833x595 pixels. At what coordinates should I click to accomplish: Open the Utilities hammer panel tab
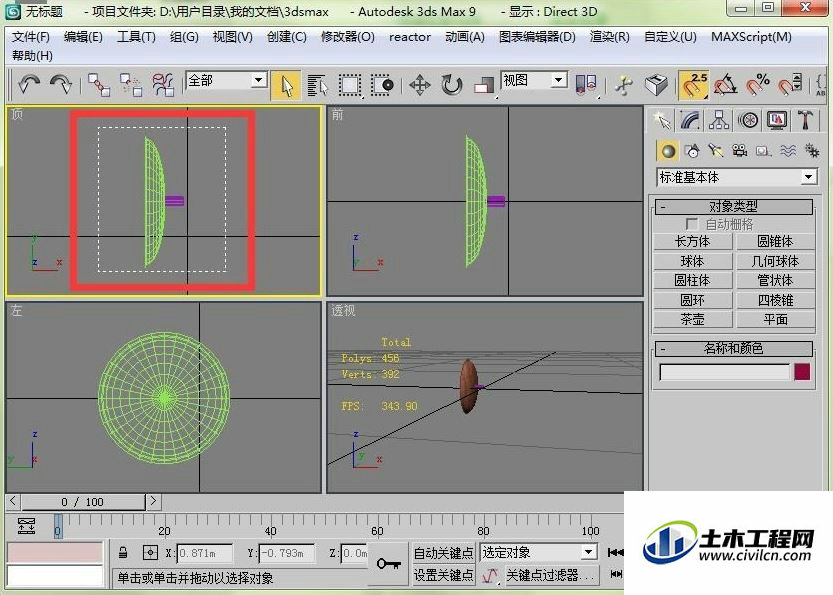[x=805, y=121]
